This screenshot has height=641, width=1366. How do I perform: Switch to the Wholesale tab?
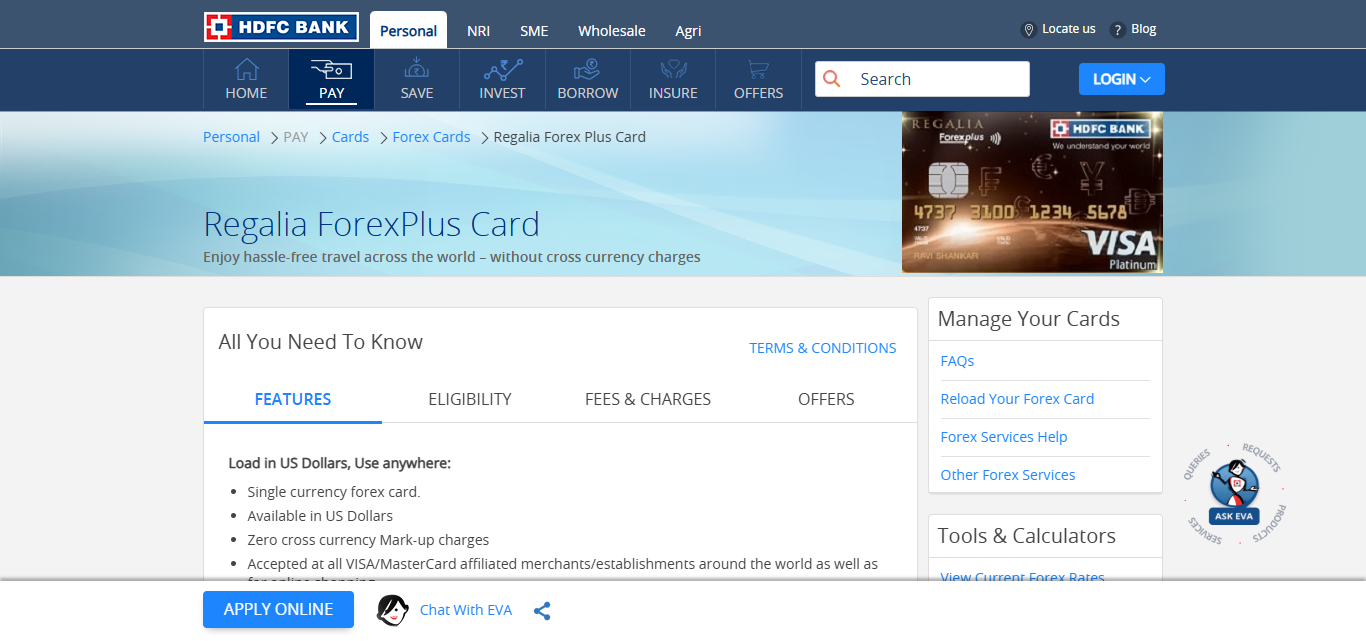coord(612,31)
